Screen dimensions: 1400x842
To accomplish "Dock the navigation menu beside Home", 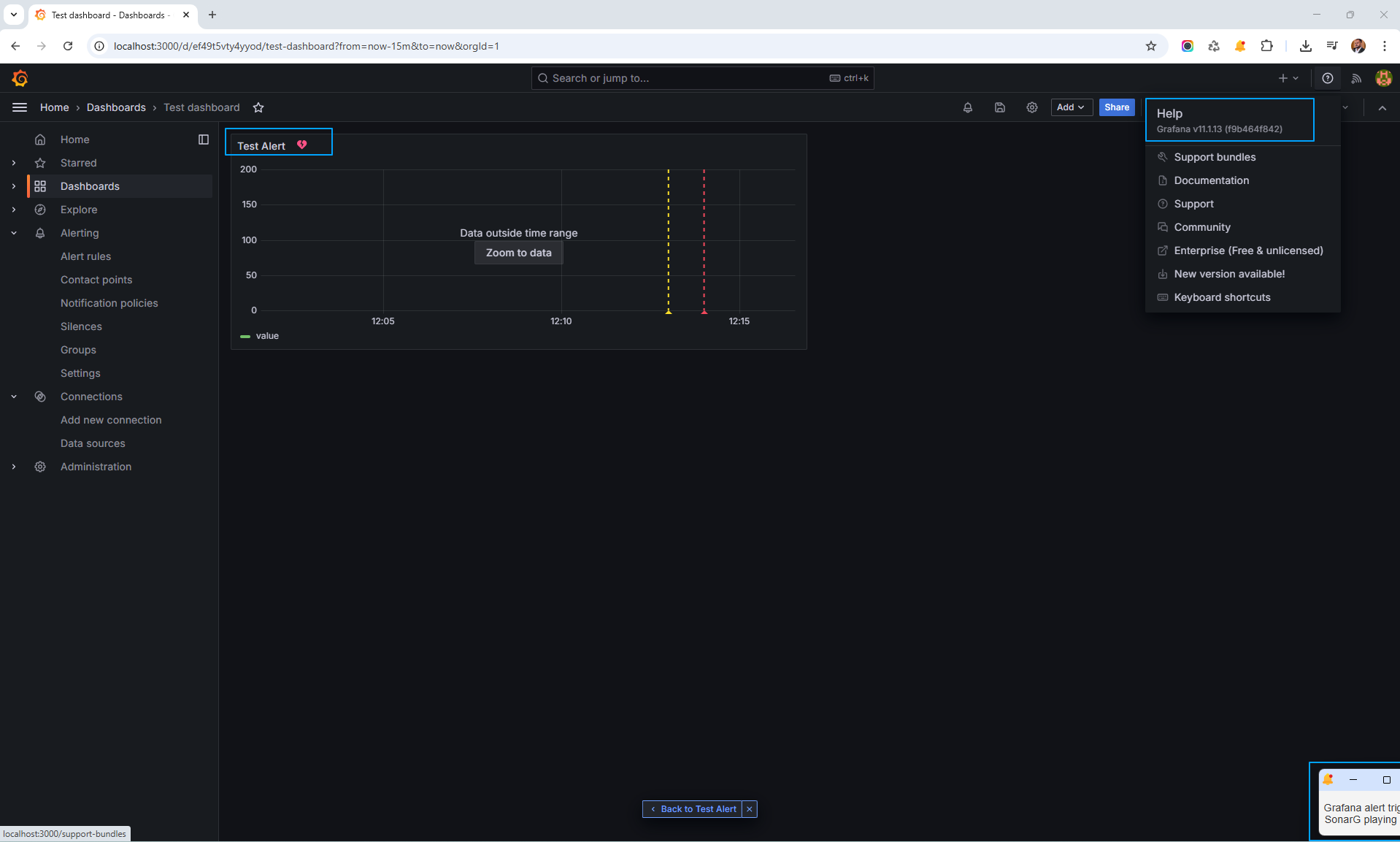I will pyautogui.click(x=203, y=139).
